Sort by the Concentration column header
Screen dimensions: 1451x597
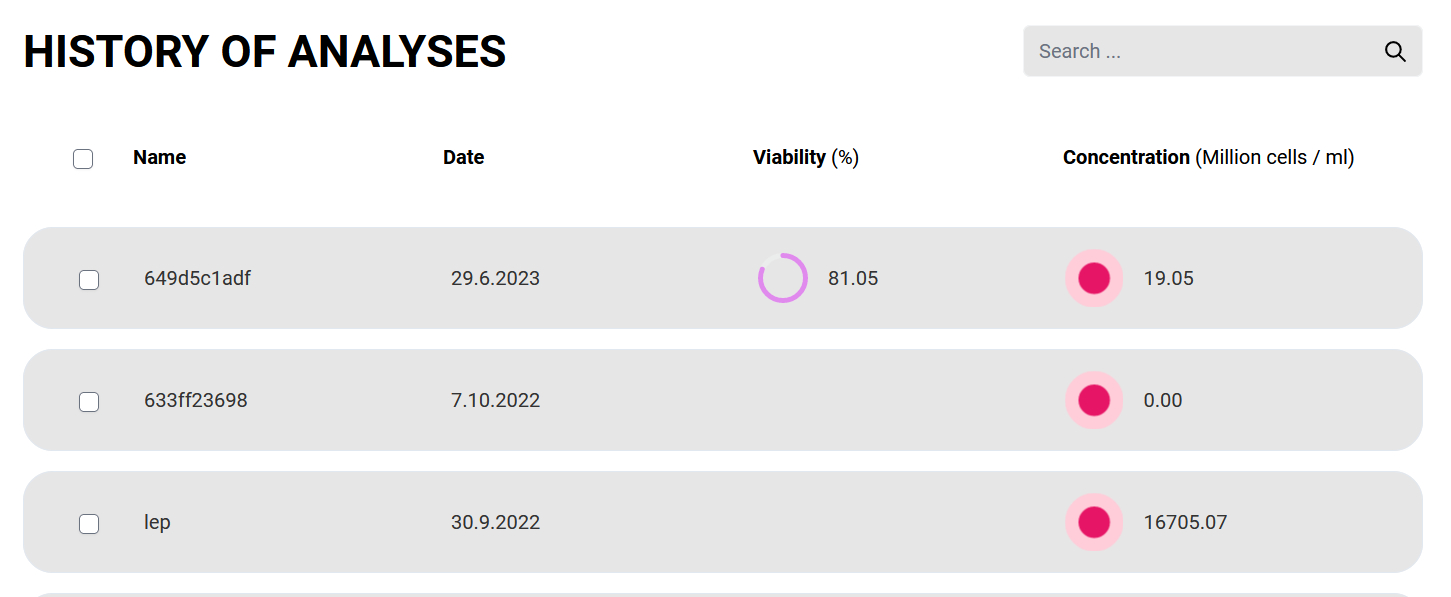pyautogui.click(x=1208, y=157)
